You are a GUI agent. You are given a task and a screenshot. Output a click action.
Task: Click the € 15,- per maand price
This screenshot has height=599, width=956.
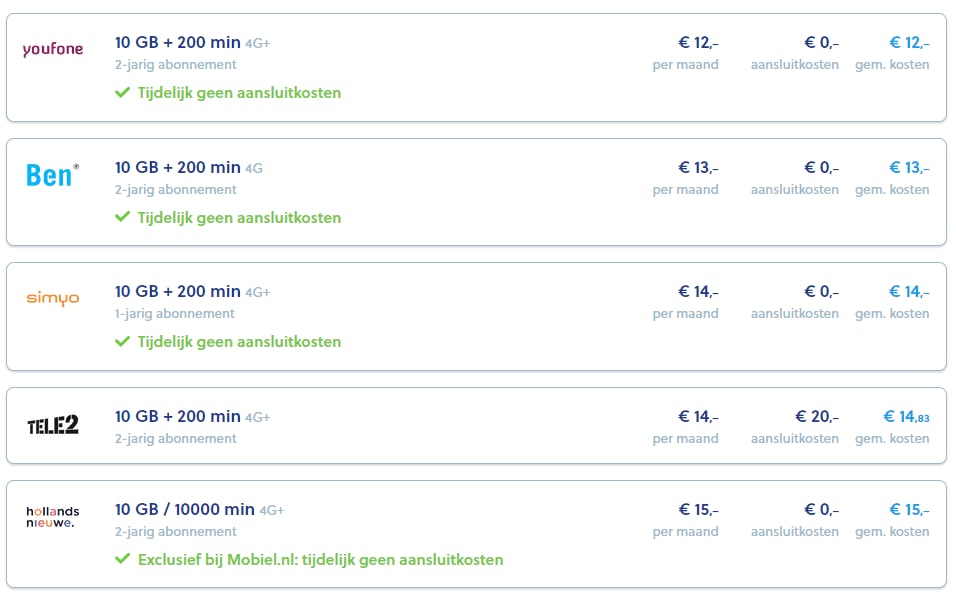699,509
